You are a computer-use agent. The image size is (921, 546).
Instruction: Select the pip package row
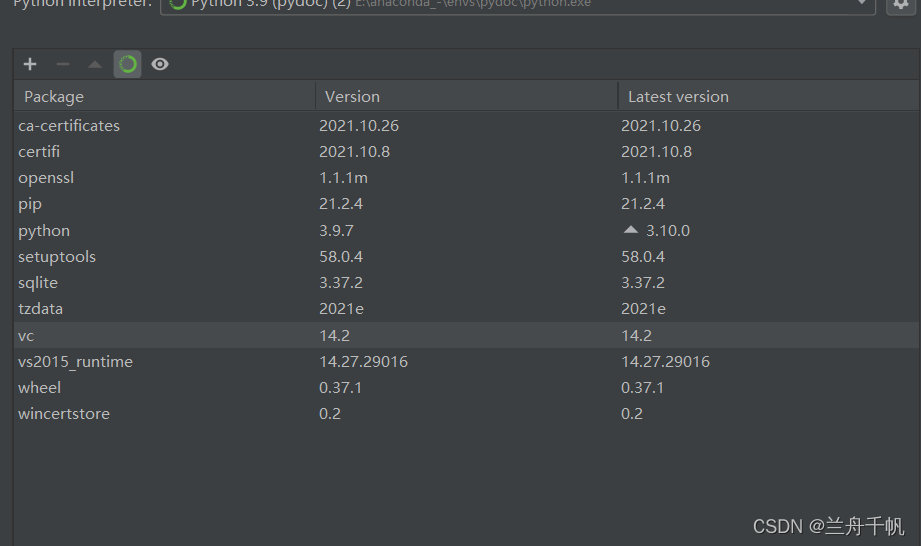[30, 204]
